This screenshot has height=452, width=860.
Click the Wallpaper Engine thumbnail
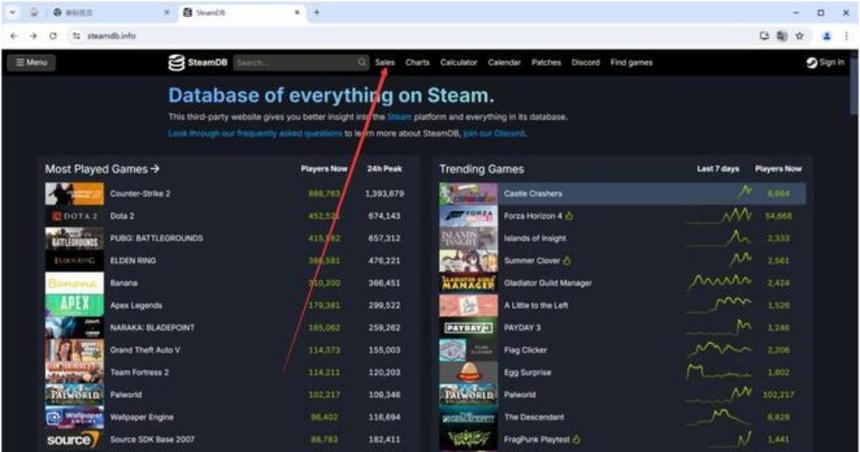click(74, 417)
